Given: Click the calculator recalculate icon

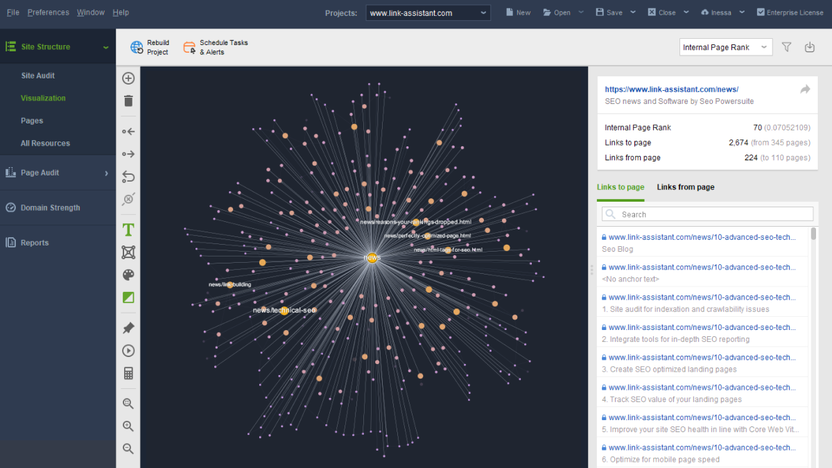Looking at the screenshot, I should [128, 374].
